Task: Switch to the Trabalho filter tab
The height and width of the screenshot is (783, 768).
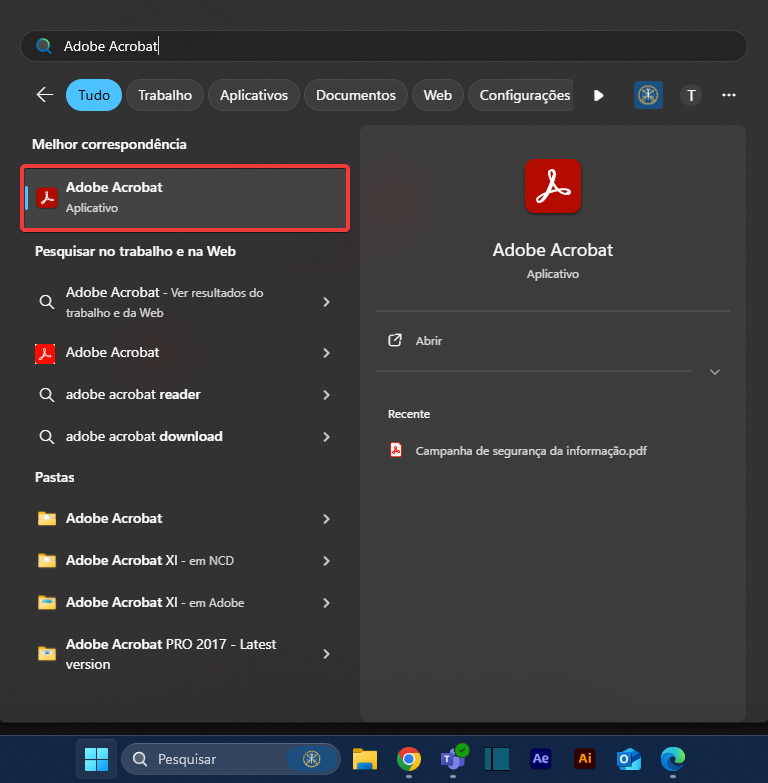Action: 165,95
